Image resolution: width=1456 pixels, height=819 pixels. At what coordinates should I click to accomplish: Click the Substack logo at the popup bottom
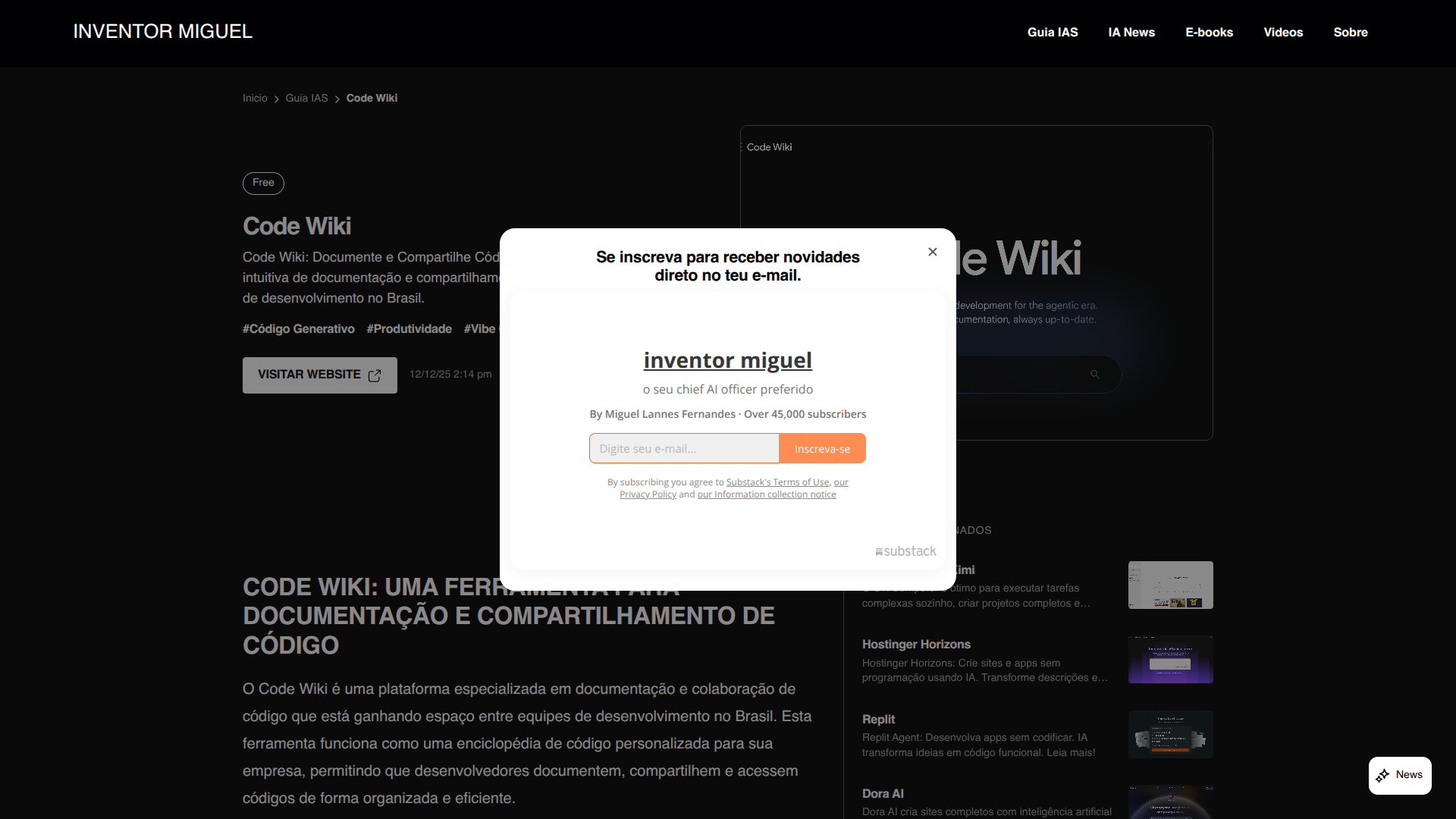click(x=905, y=551)
